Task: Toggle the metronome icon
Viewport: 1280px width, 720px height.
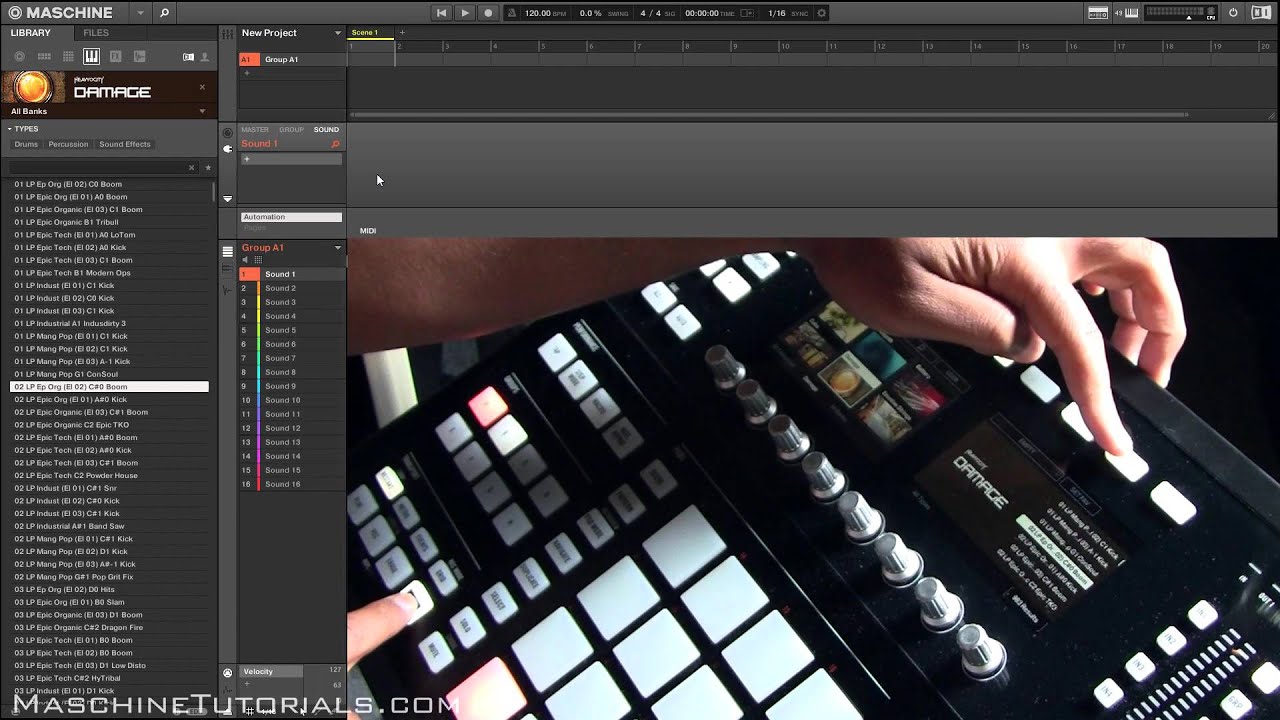Action: [512, 13]
